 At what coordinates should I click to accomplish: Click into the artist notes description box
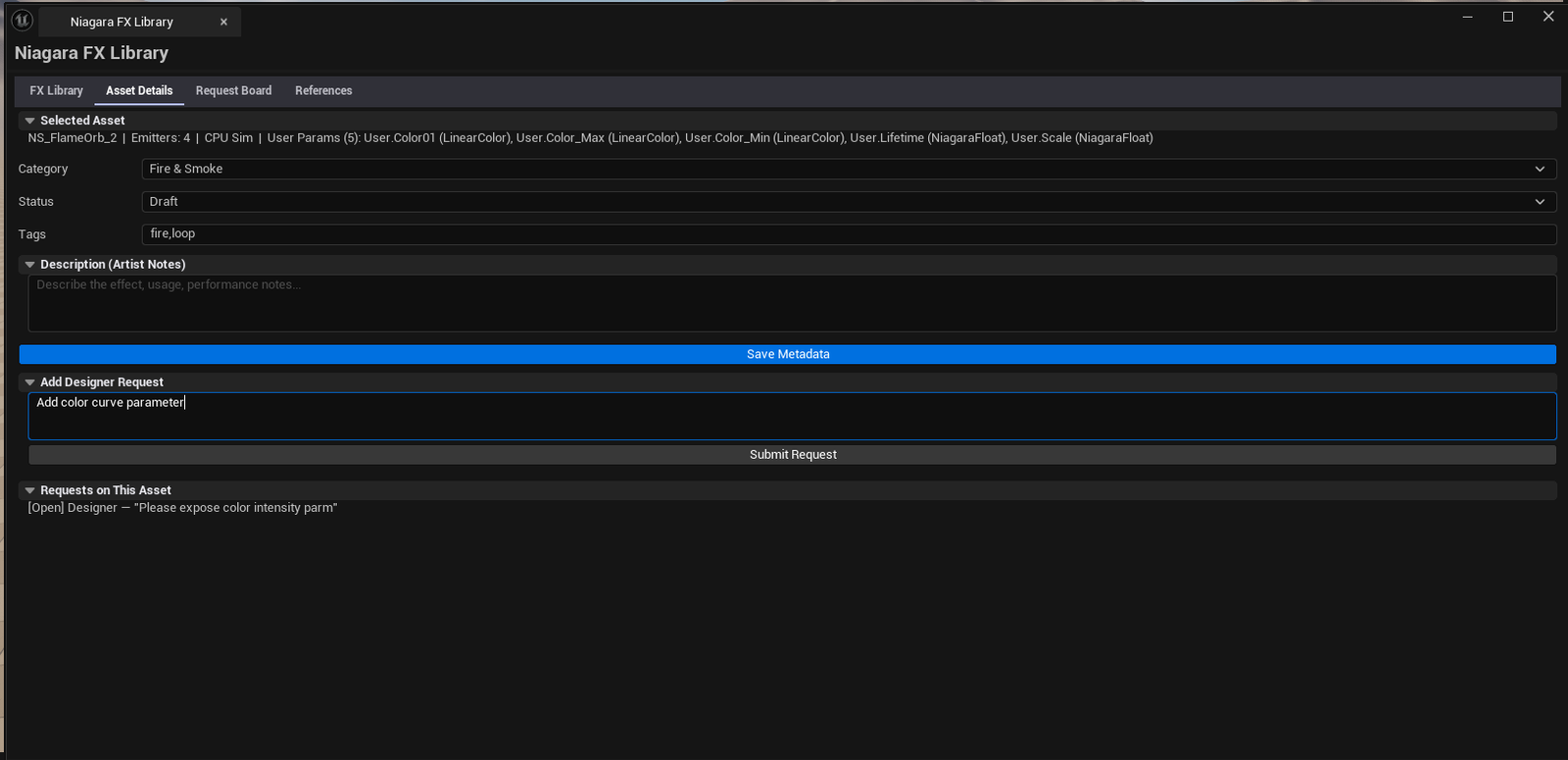(x=792, y=303)
